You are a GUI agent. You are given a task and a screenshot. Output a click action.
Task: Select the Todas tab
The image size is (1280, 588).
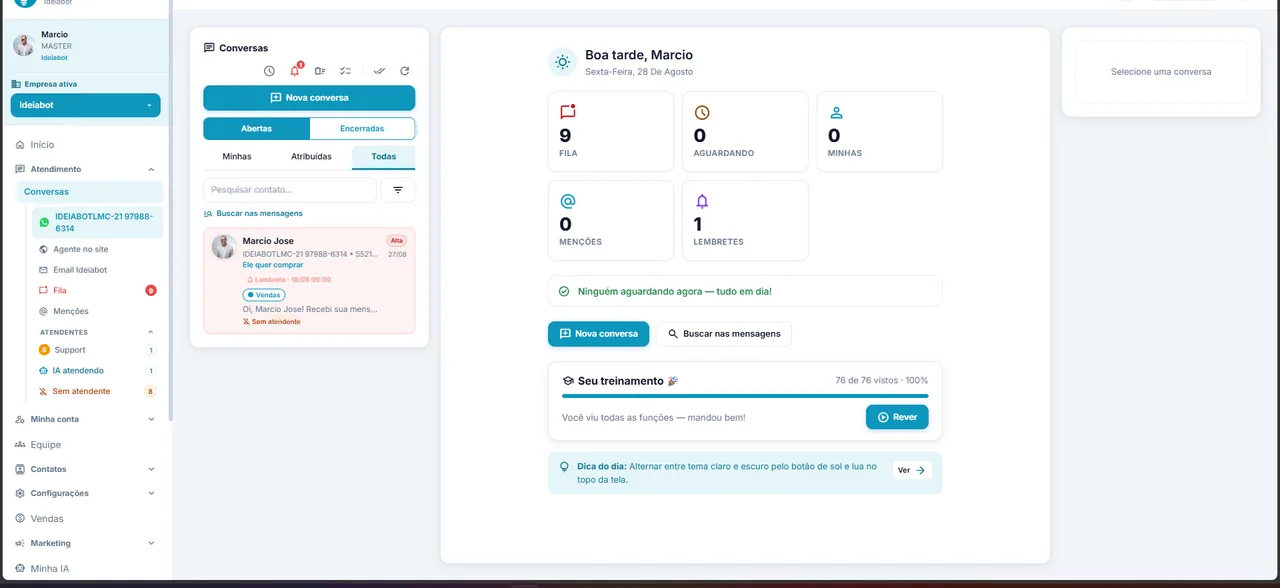coord(383,157)
